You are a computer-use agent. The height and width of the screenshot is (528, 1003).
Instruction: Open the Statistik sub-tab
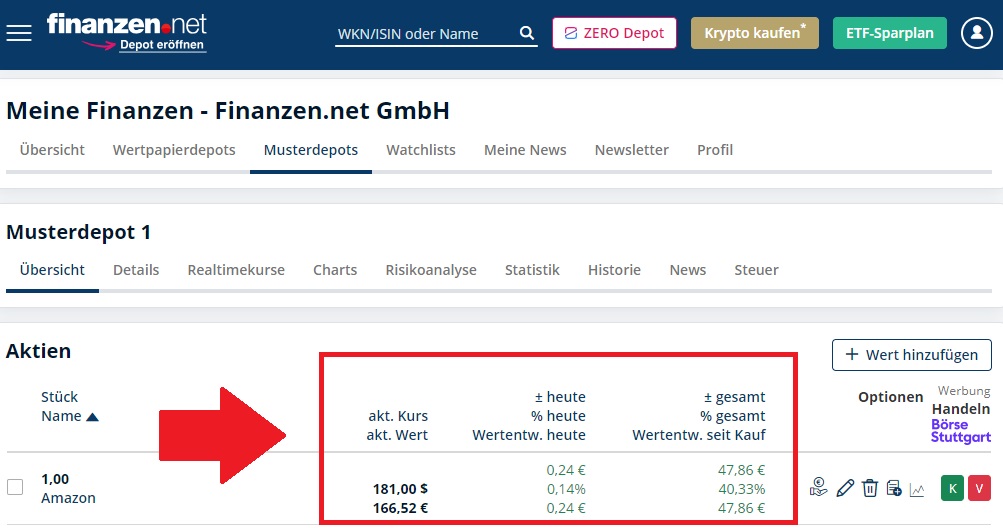point(532,270)
